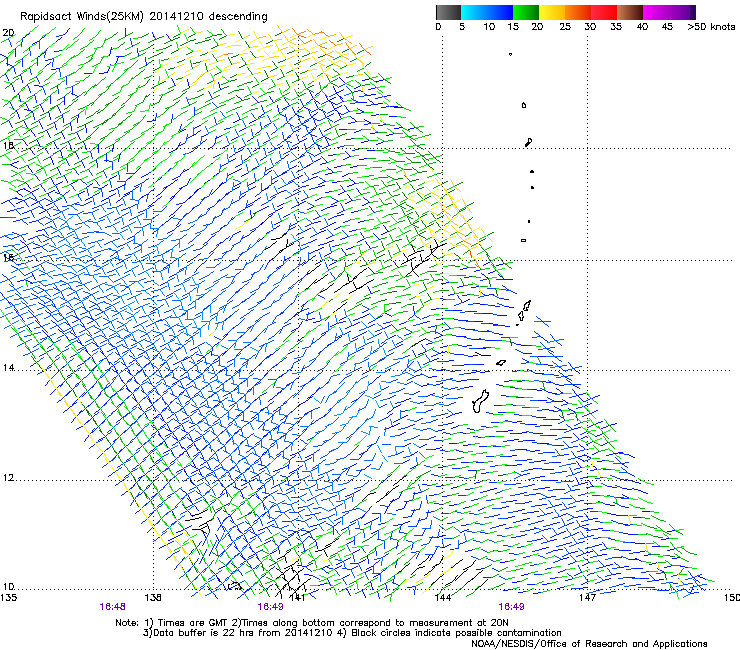The height and width of the screenshot is (650, 740).
Task: Click the note line '3)Data buffer is 22 hrs'
Action: point(352,633)
